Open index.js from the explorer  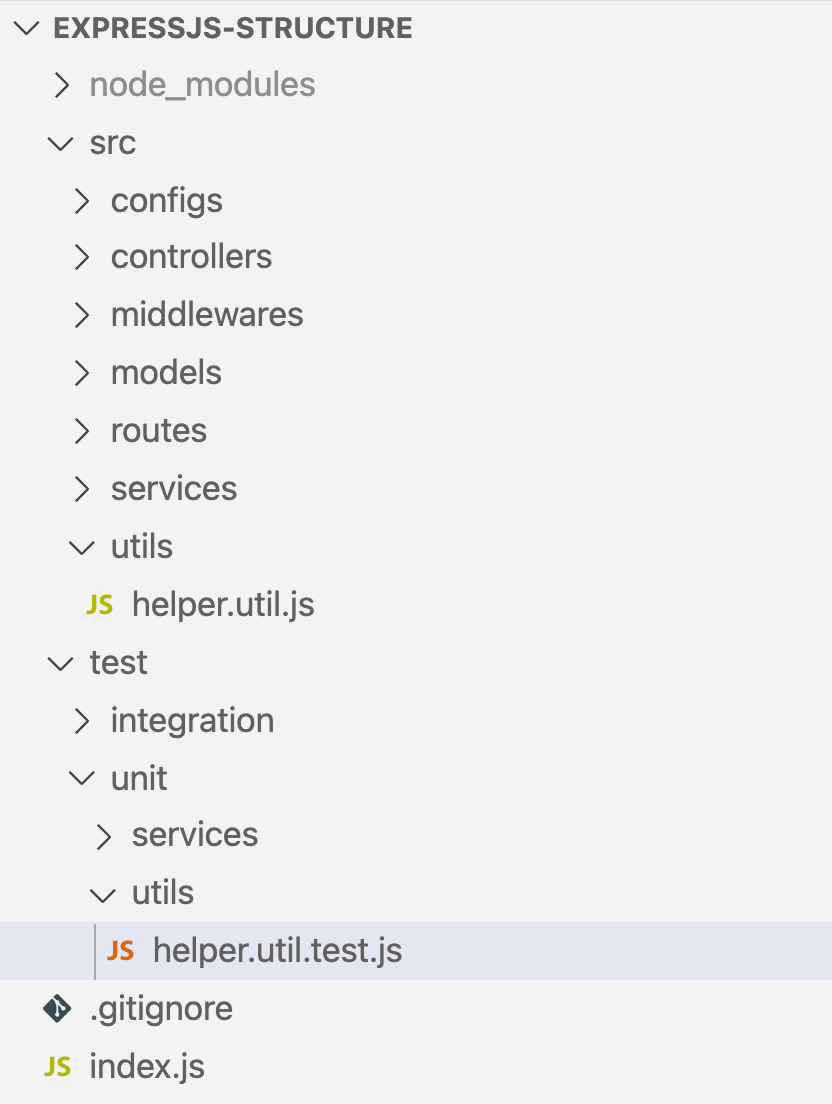coord(146,1066)
